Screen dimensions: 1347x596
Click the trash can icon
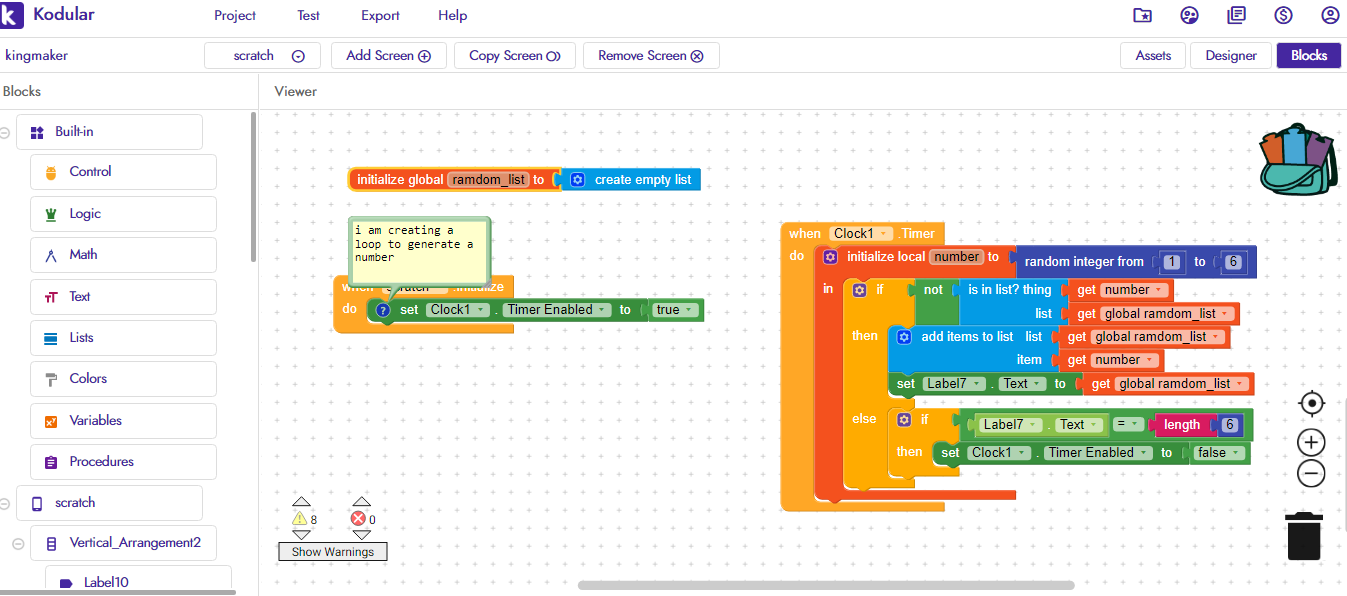click(x=1303, y=536)
